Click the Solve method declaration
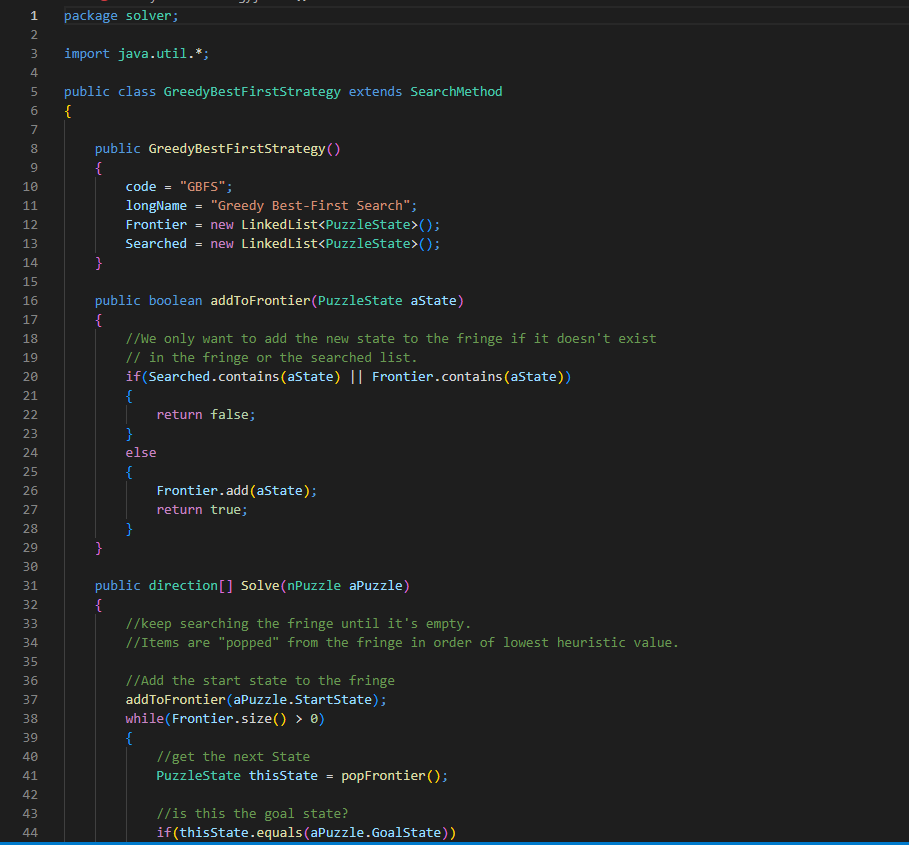Image resolution: width=909 pixels, height=845 pixels. pos(260,585)
